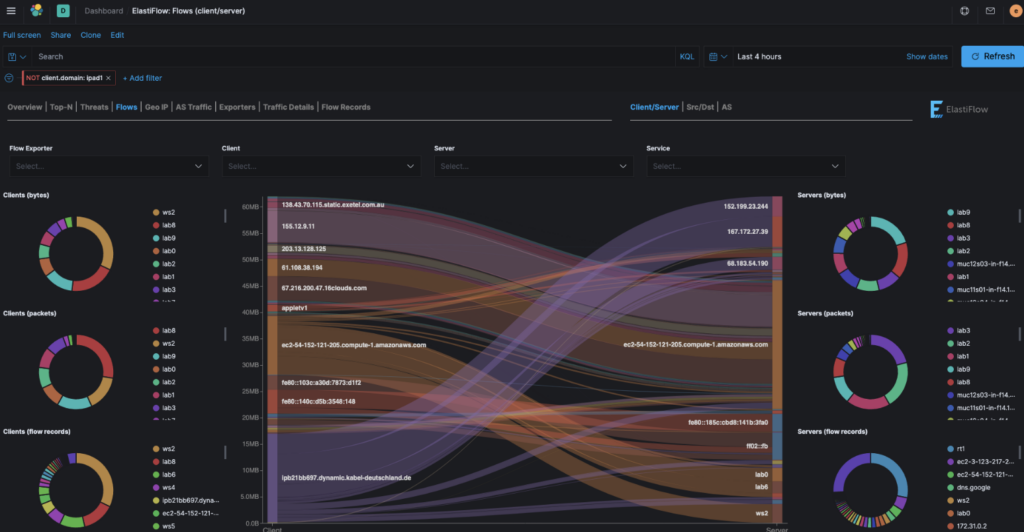Click Last 4 hours time range
This screenshot has height=532, width=1024.
point(759,57)
